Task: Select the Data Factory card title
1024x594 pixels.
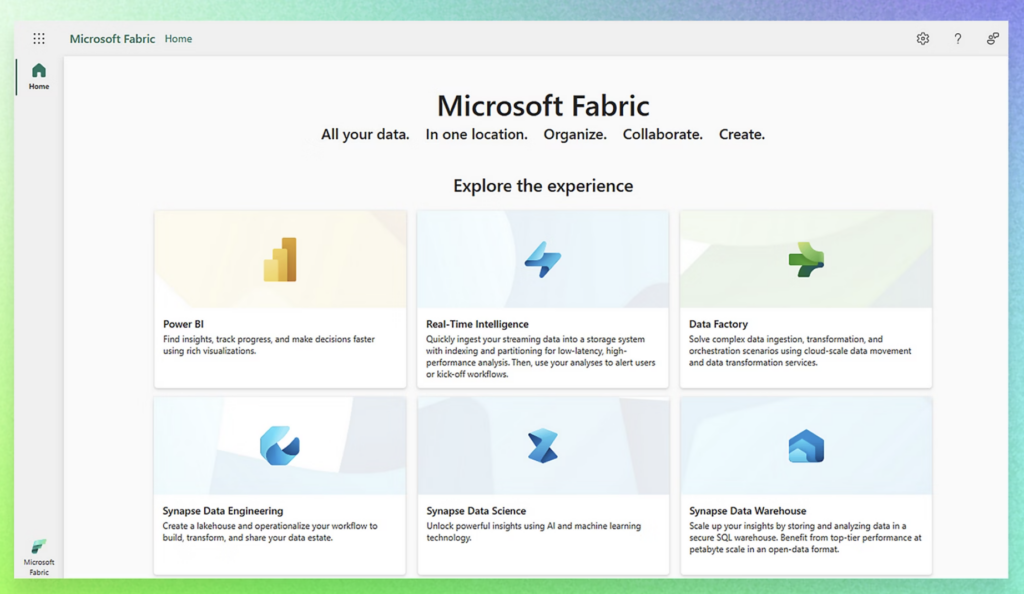Action: (718, 324)
